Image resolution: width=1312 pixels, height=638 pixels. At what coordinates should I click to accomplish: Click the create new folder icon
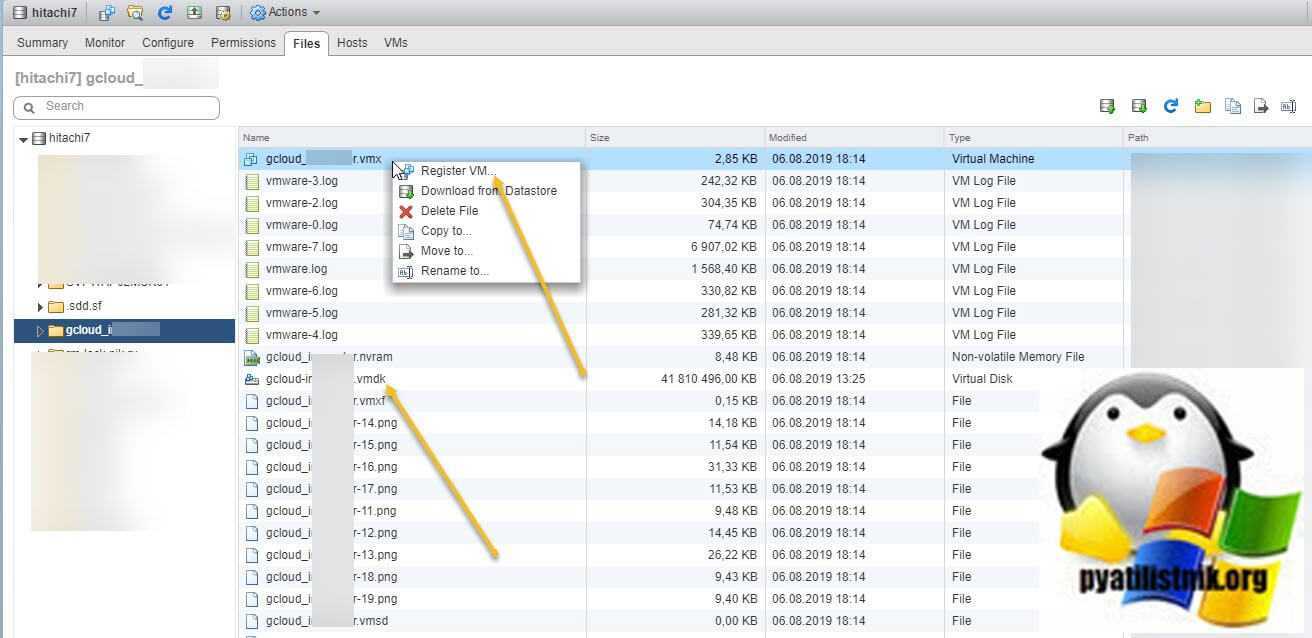click(x=1202, y=106)
